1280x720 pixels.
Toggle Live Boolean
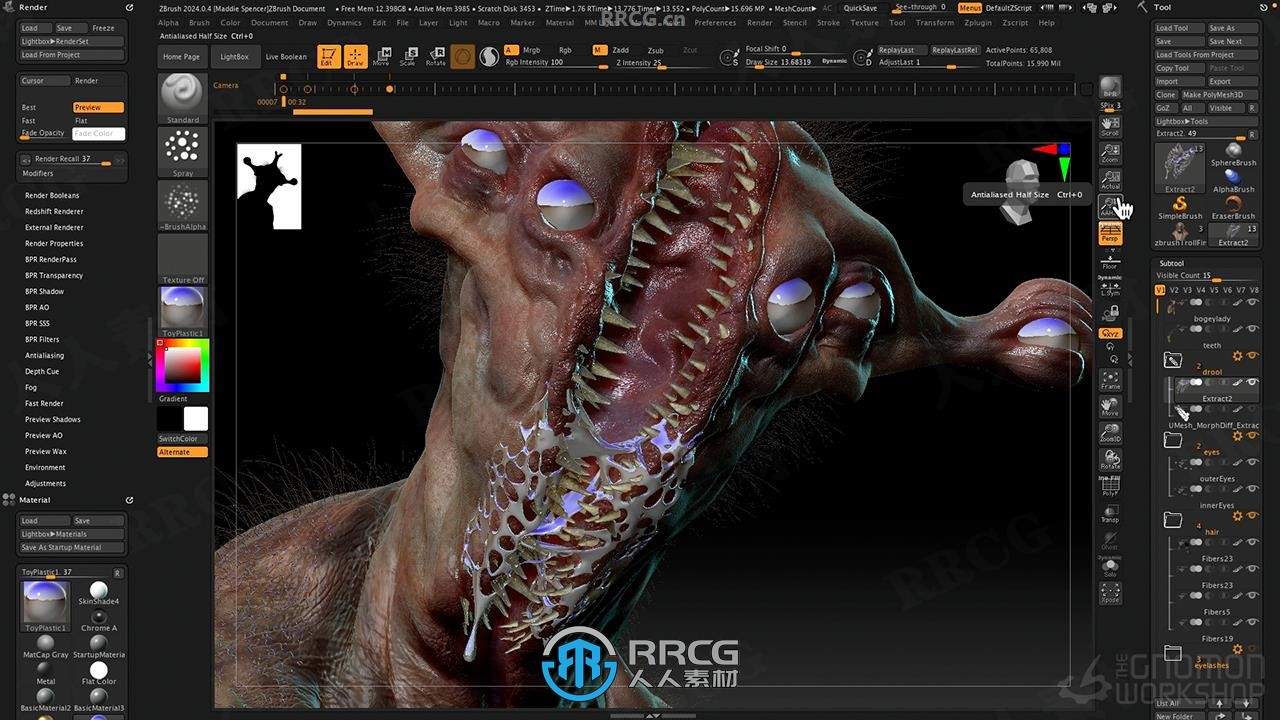286,57
